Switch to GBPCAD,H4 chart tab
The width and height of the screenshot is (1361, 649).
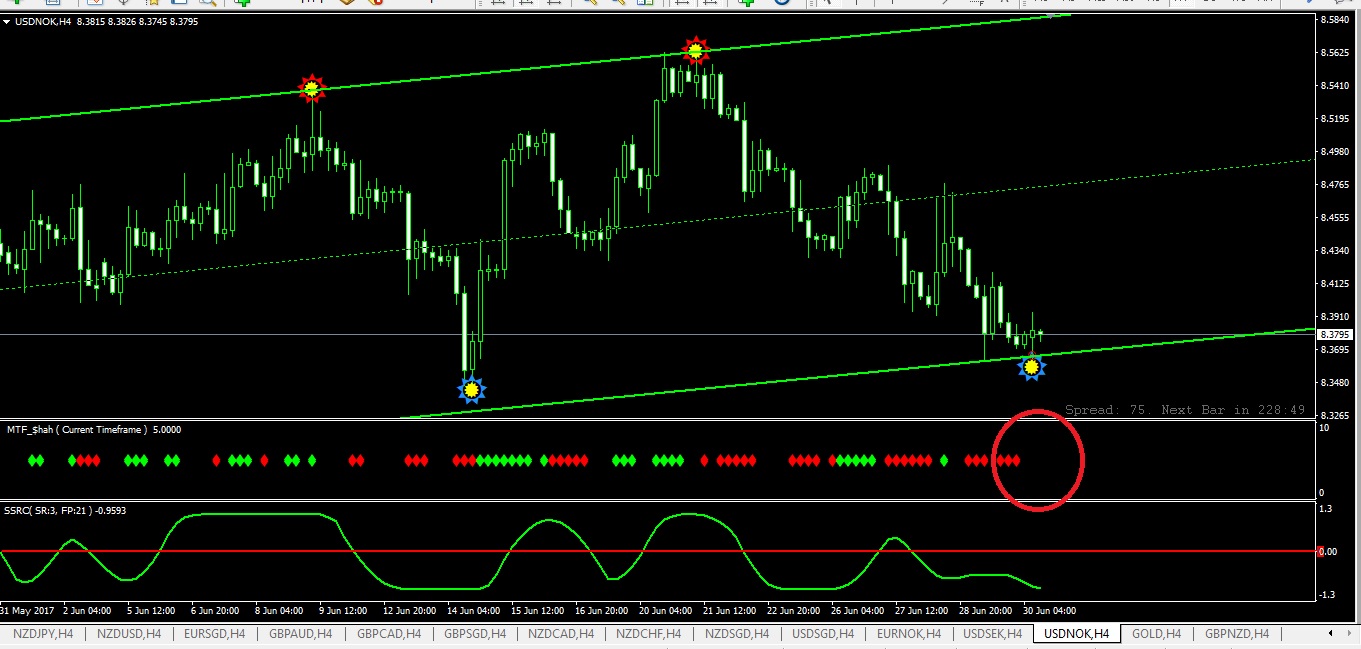[x=389, y=634]
